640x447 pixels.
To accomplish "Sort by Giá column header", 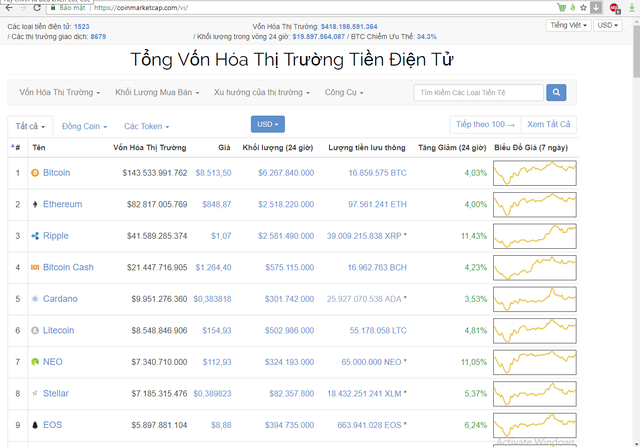I will [224, 147].
